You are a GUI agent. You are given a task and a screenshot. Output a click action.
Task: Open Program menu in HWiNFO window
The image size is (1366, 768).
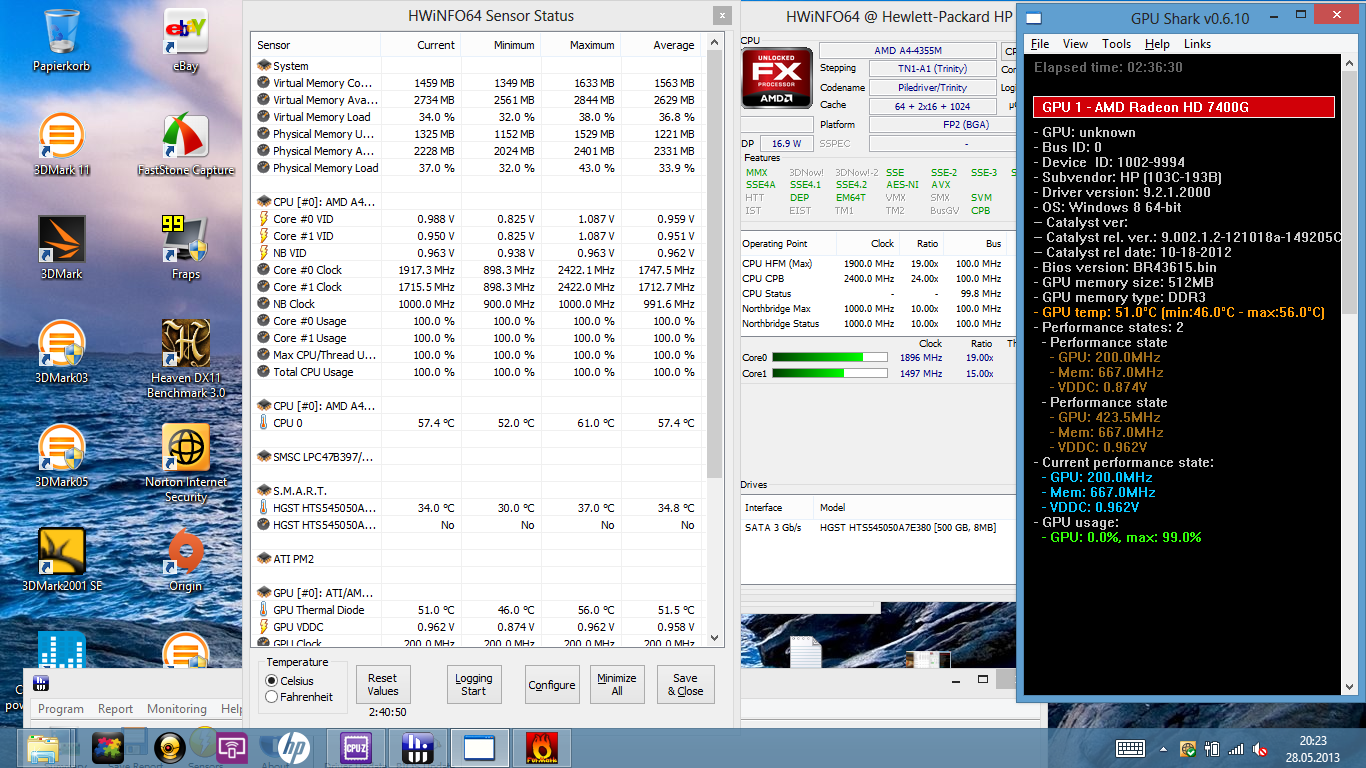61,709
